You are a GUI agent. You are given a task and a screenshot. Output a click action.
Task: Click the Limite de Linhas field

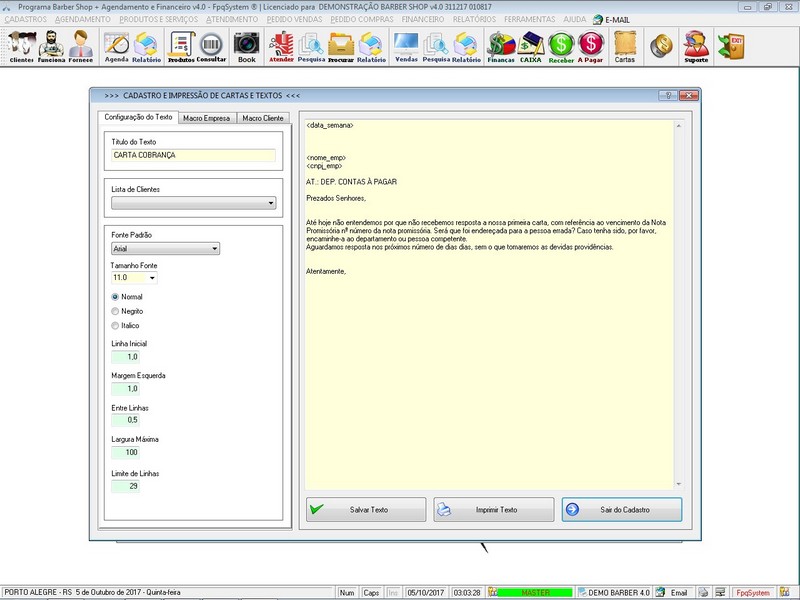coord(126,486)
